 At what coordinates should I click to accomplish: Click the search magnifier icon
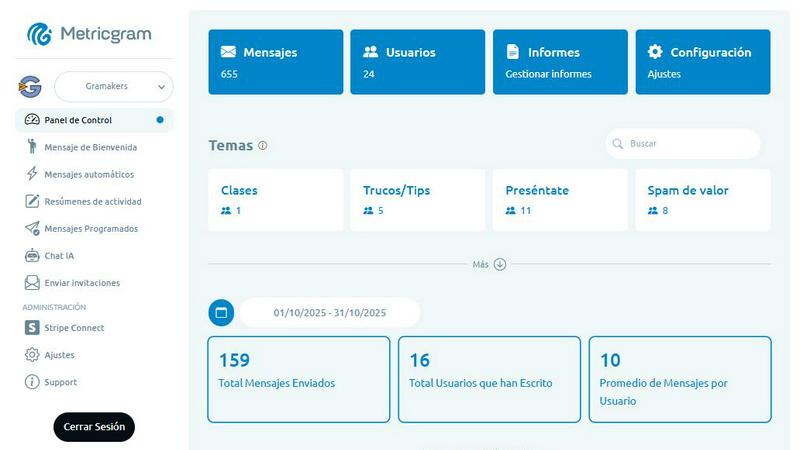(618, 144)
